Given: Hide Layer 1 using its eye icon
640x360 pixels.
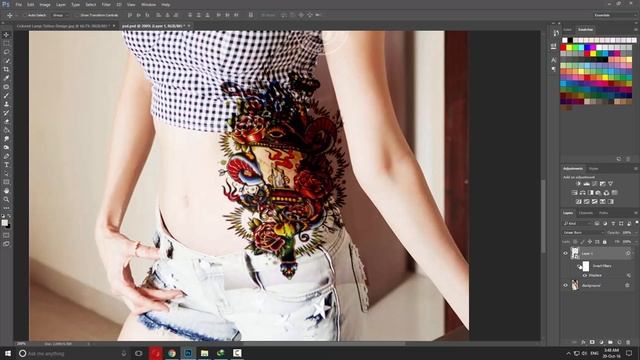Looking at the screenshot, I should 565,253.
